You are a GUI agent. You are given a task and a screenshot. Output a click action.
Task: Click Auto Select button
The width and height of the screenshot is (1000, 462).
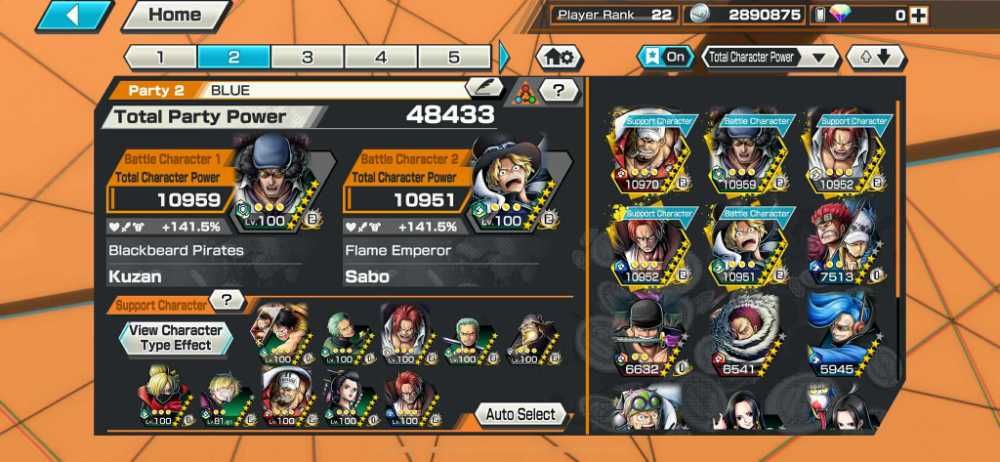[520, 414]
